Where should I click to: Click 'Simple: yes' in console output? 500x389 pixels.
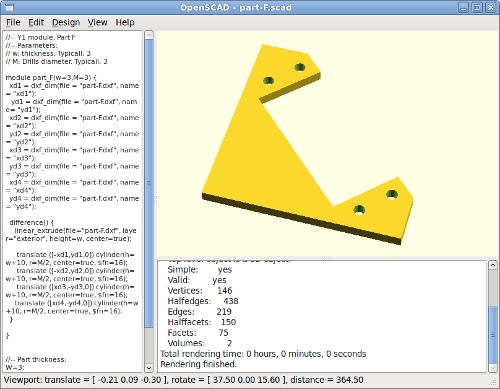tap(200, 270)
